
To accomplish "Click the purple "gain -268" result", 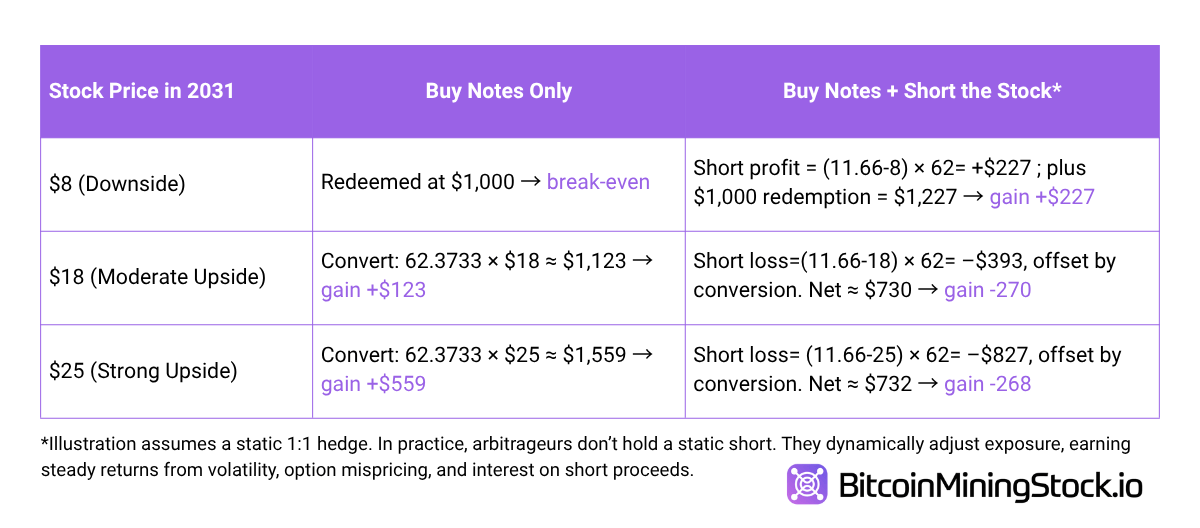I will tap(987, 384).
